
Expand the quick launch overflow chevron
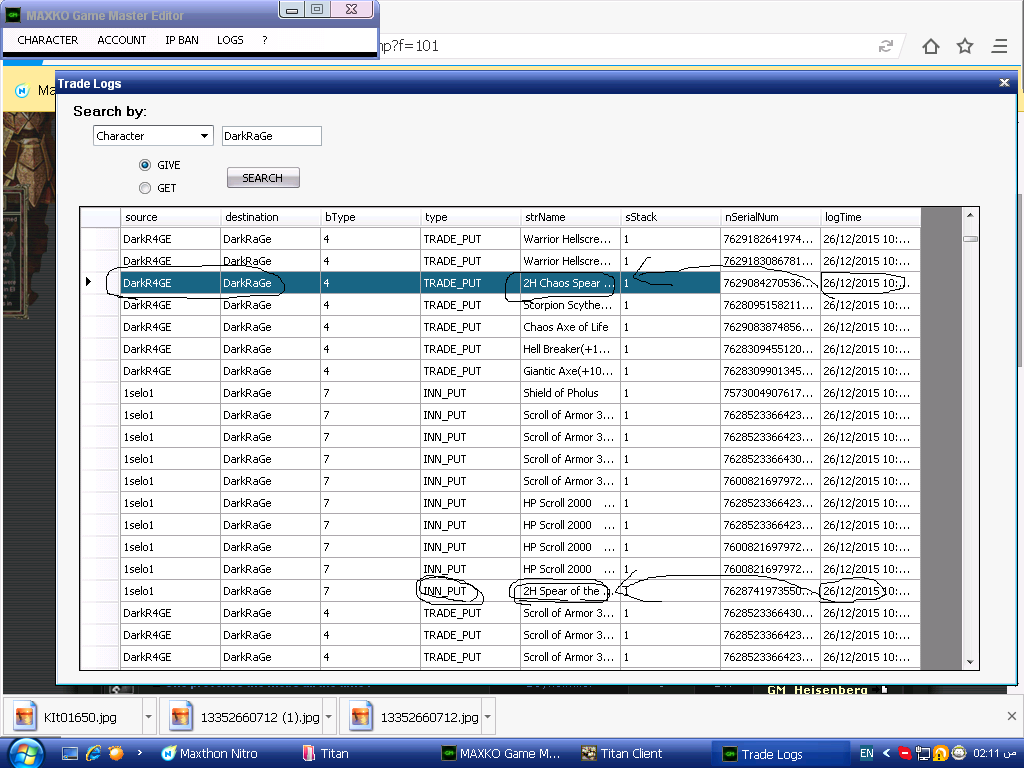[140, 753]
